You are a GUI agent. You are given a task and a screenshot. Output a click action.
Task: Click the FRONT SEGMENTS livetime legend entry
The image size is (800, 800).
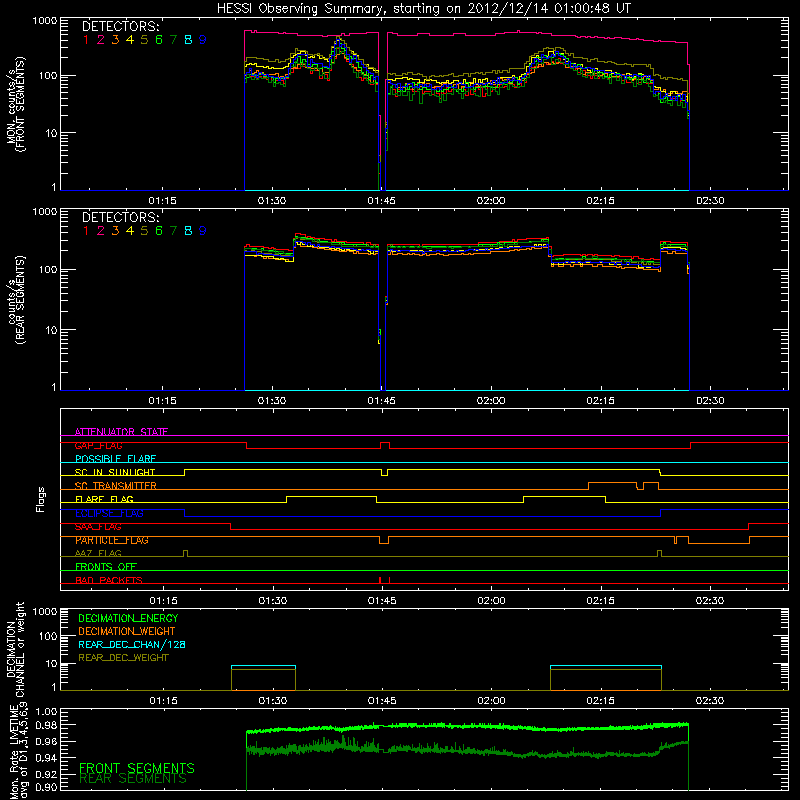[x=137, y=768]
